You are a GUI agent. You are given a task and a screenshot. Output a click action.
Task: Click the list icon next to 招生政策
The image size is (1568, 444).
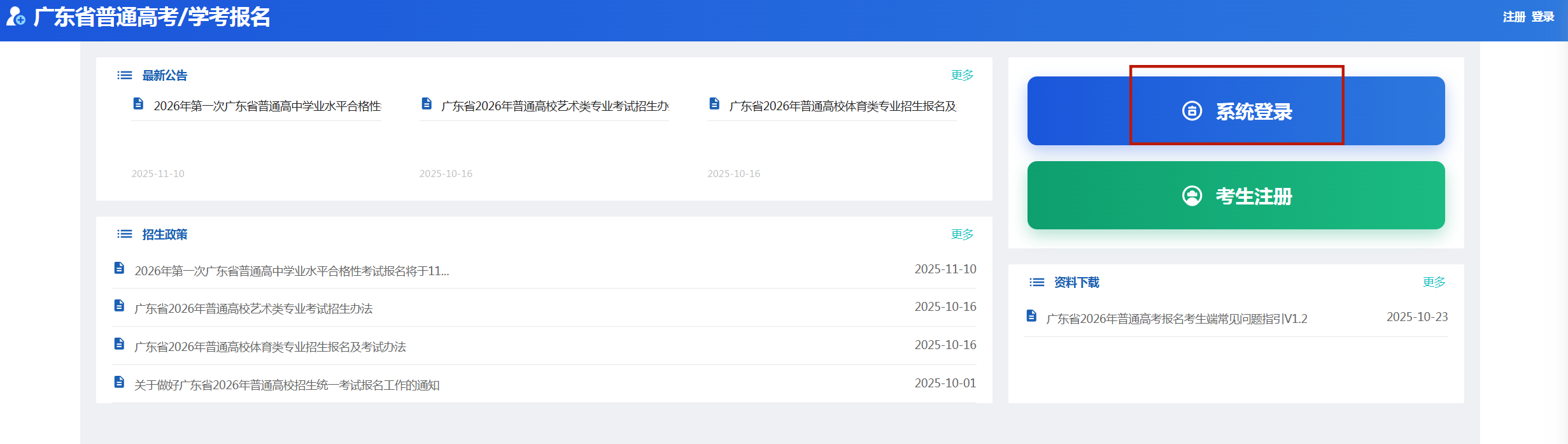124,234
